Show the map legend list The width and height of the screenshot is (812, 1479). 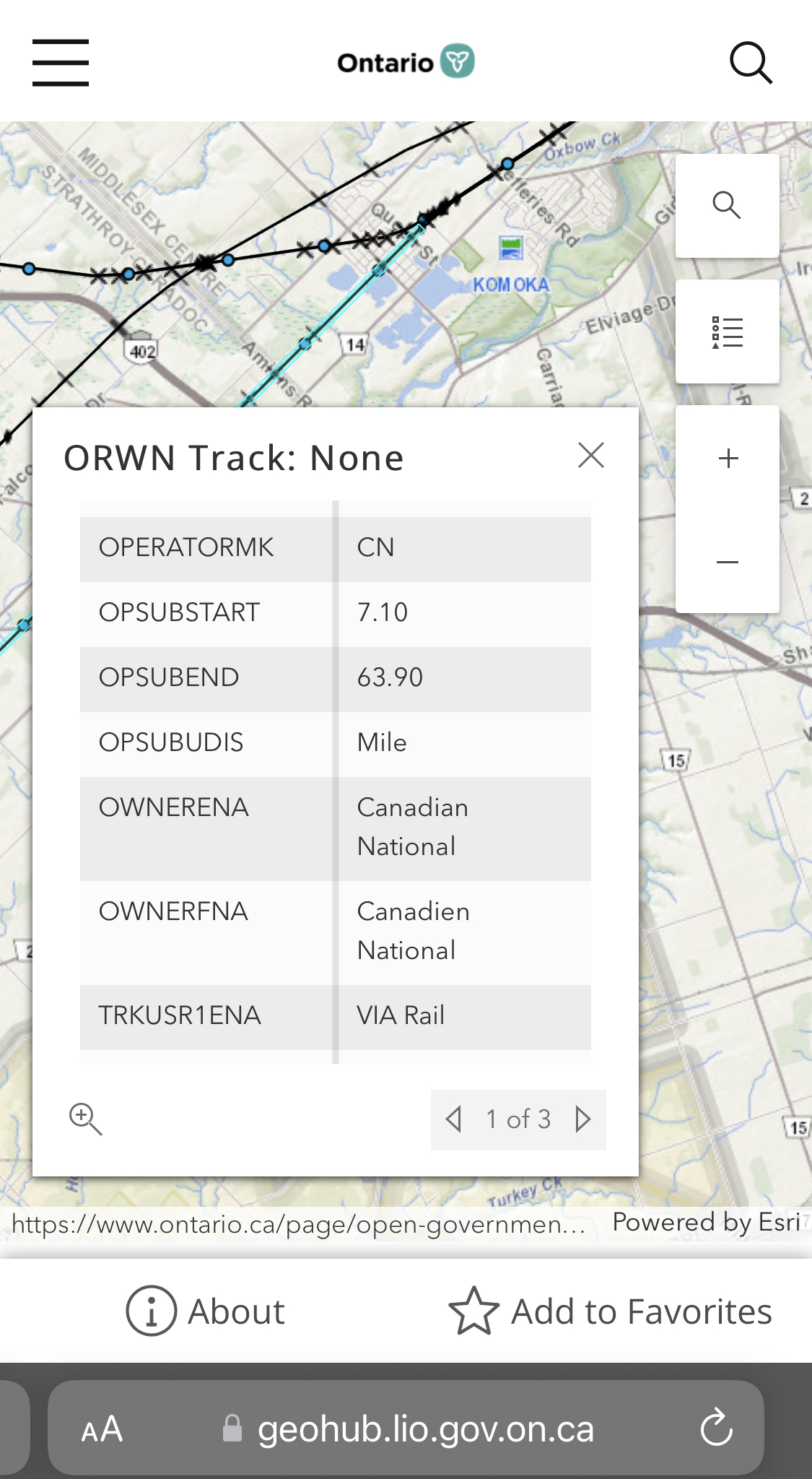(x=727, y=332)
